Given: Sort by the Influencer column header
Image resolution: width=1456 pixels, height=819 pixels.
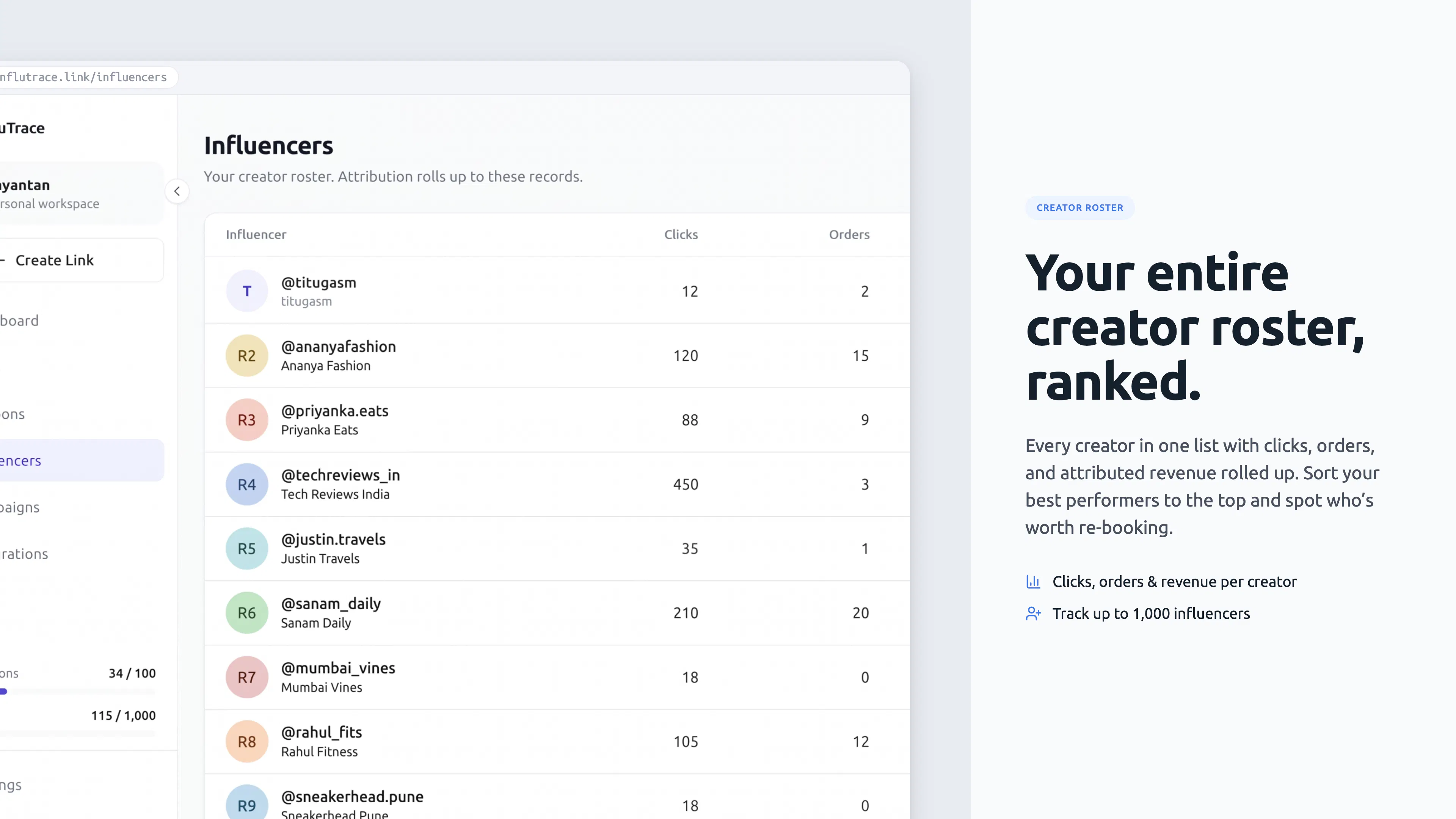Looking at the screenshot, I should click(256, 235).
